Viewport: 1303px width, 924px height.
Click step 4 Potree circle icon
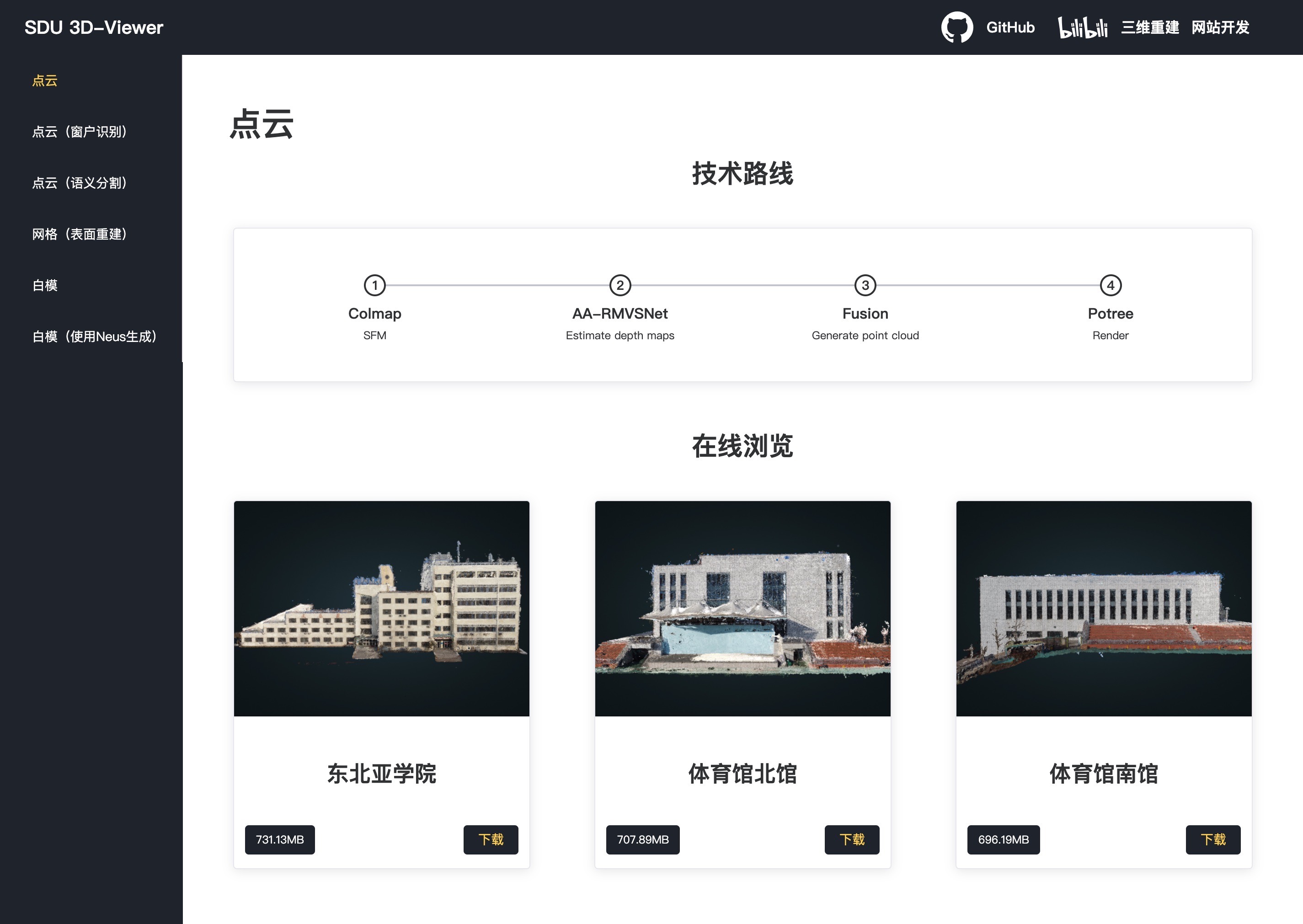point(1110,285)
